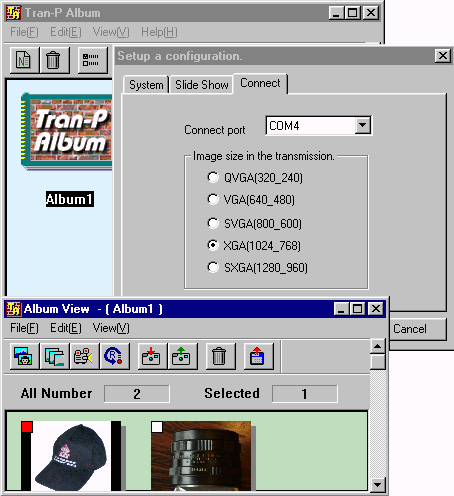Minimize the Tran-P Album window
454x496 pixels.
336,13
